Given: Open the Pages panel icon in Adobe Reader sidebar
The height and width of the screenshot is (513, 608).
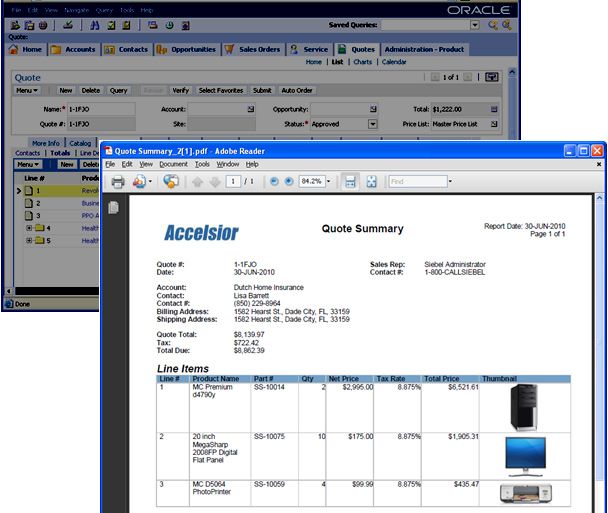Looking at the screenshot, I should click(x=114, y=207).
